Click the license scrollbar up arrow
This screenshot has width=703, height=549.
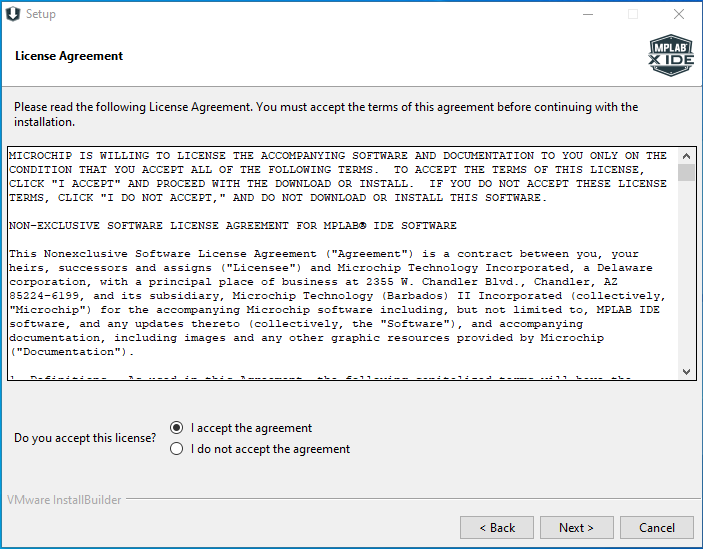pyautogui.click(x=686, y=156)
